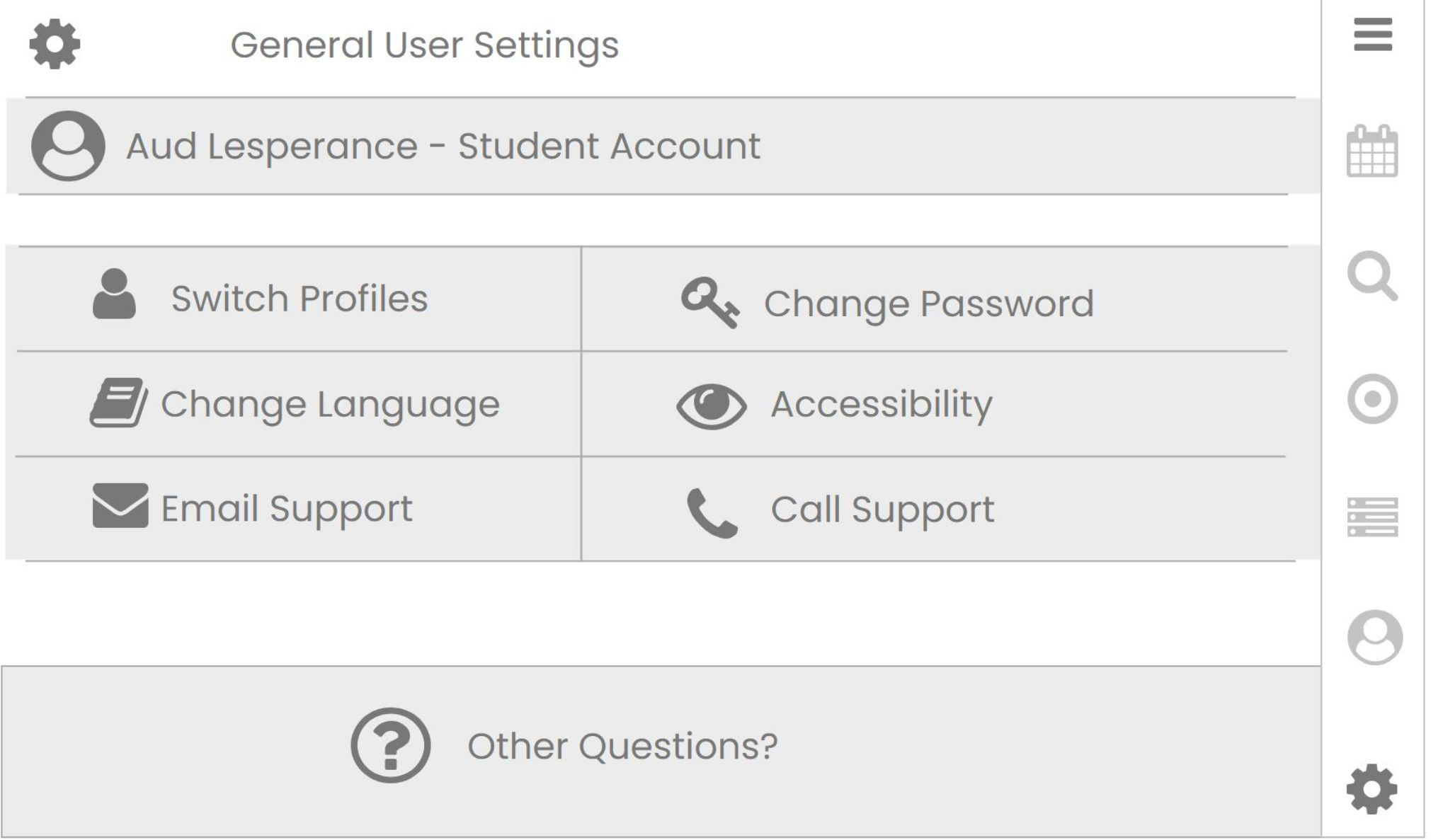Open the user profile icon in sidebar

point(1374,637)
